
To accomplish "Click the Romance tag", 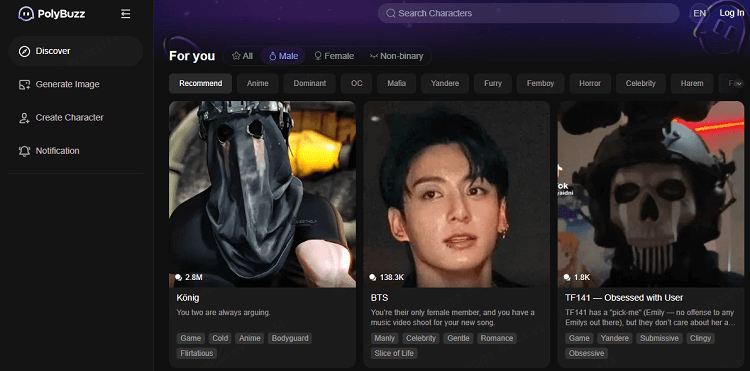I will (x=496, y=338).
